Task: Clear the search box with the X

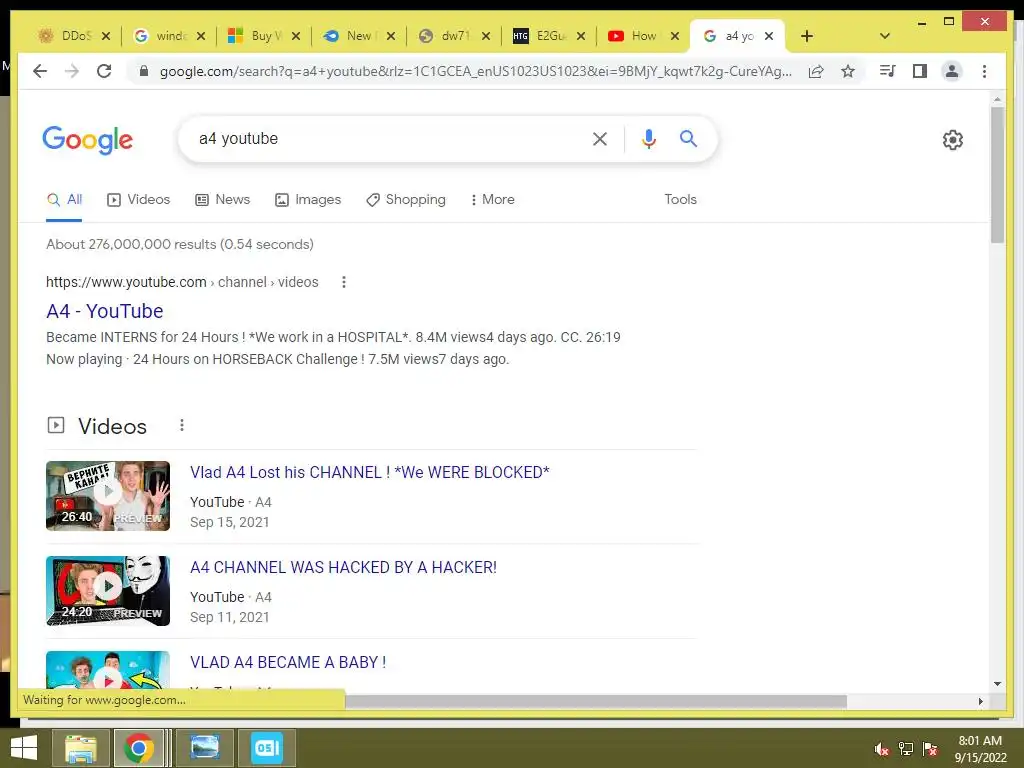Action: (x=600, y=138)
